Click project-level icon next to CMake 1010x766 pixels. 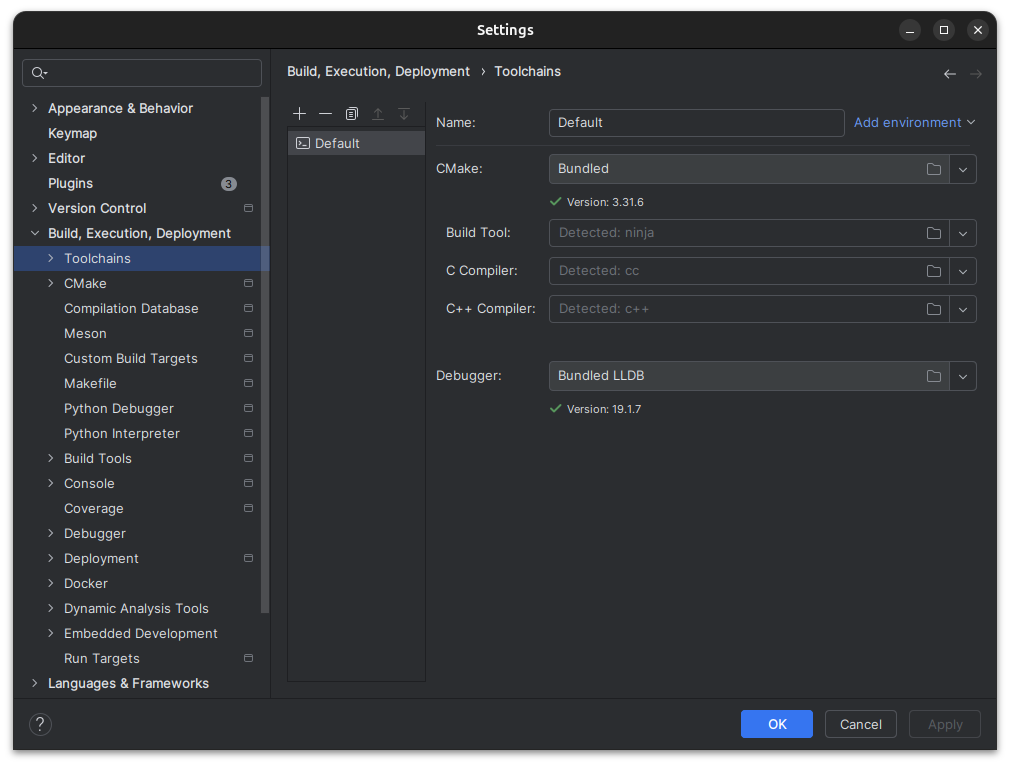tap(248, 283)
